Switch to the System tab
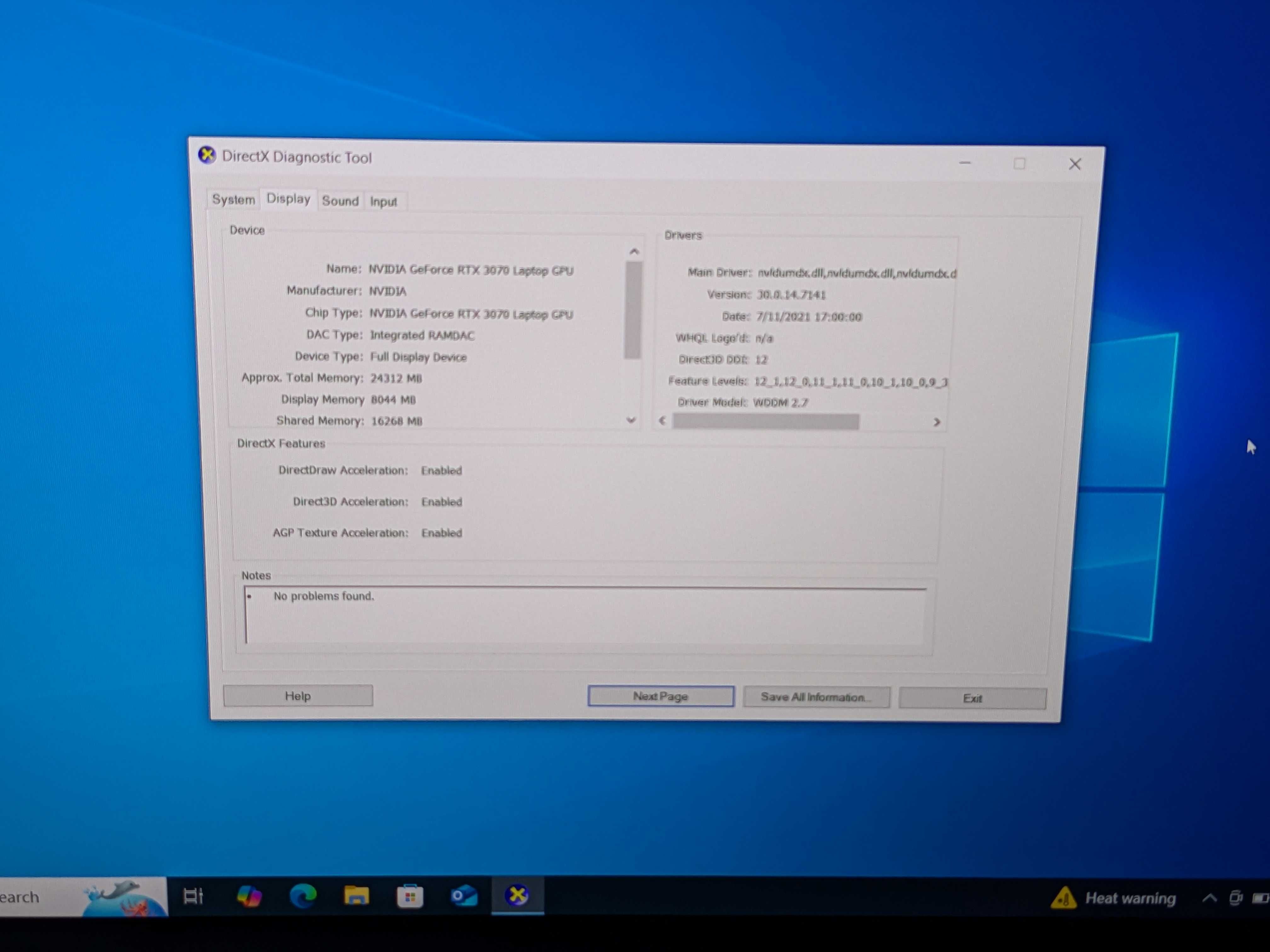Viewport: 1270px width, 952px height. (233, 200)
